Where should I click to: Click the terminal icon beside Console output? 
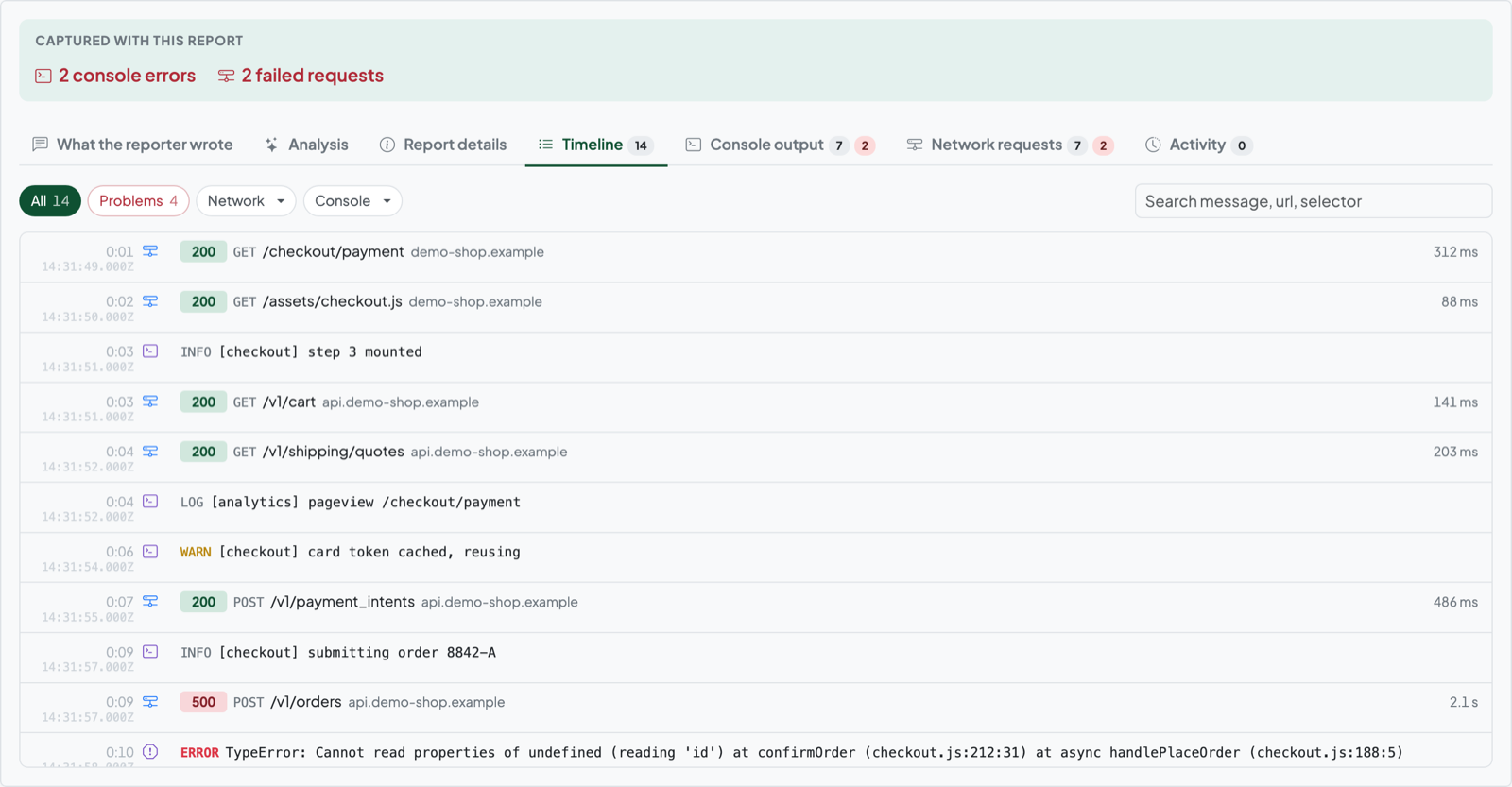(694, 145)
